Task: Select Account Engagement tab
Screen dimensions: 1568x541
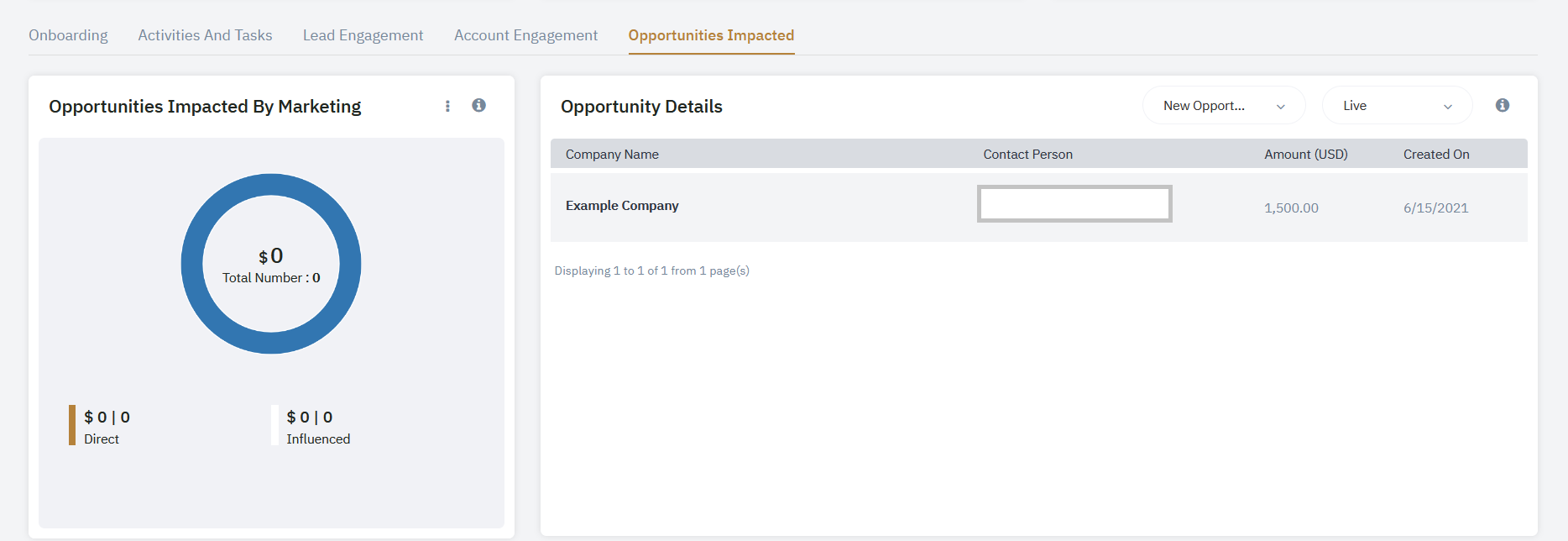Action: point(525,35)
